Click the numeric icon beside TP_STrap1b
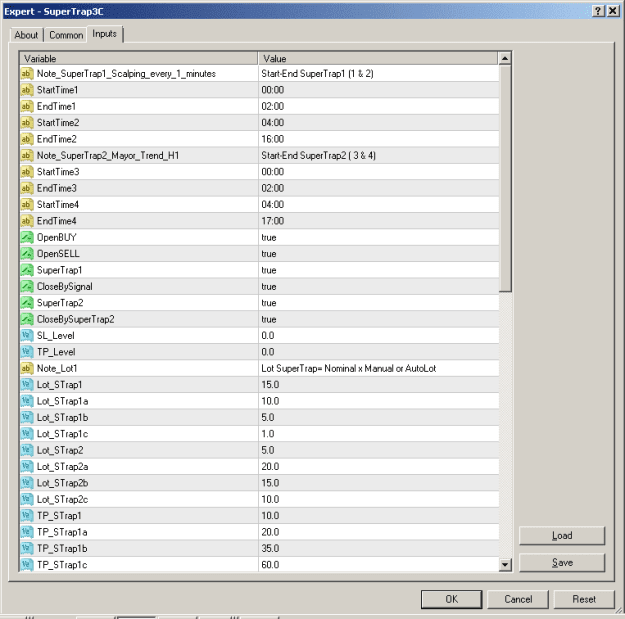The image size is (625, 619). coord(27,548)
